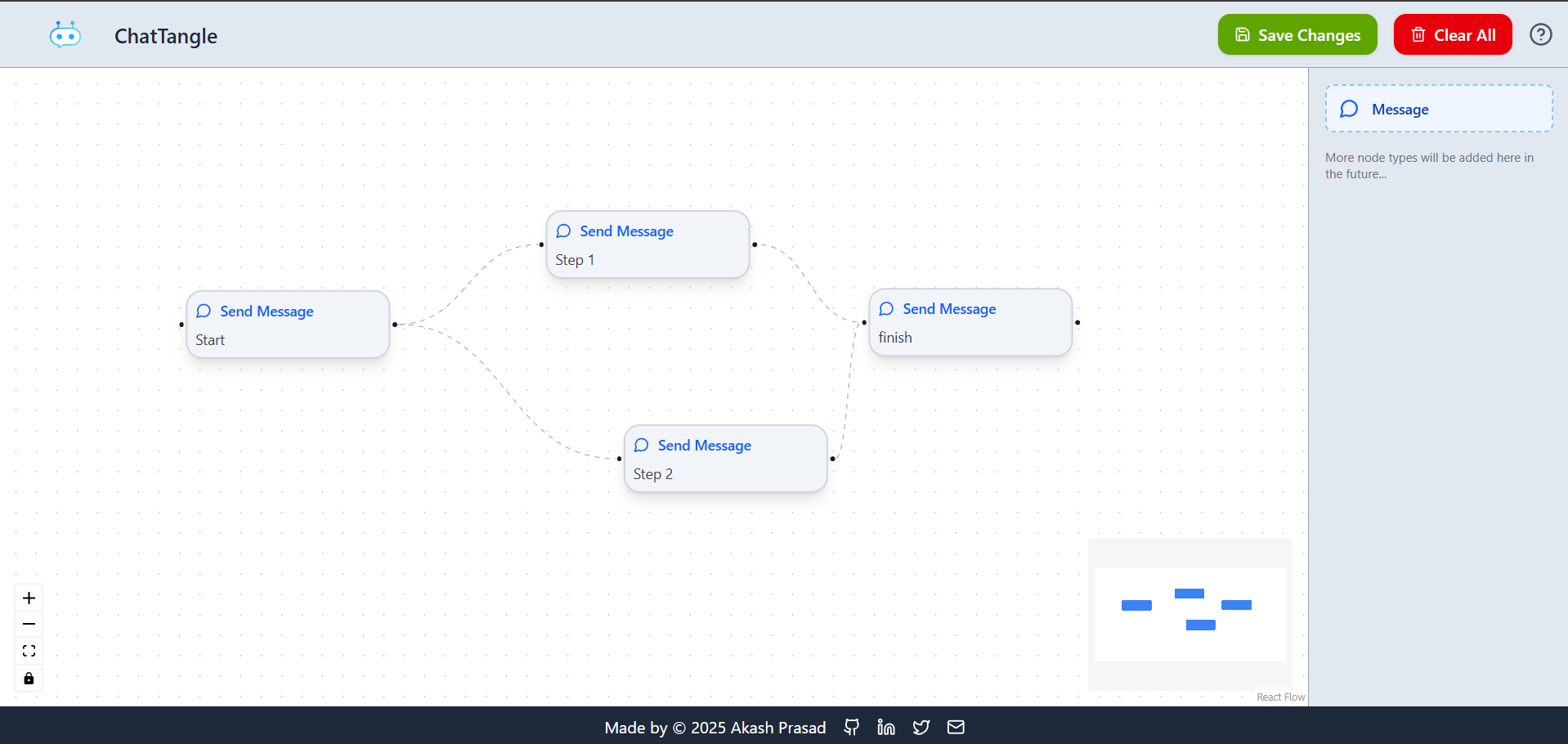This screenshot has height=744, width=1568.
Task: Open the React Flow attribution link
Action: click(x=1281, y=697)
